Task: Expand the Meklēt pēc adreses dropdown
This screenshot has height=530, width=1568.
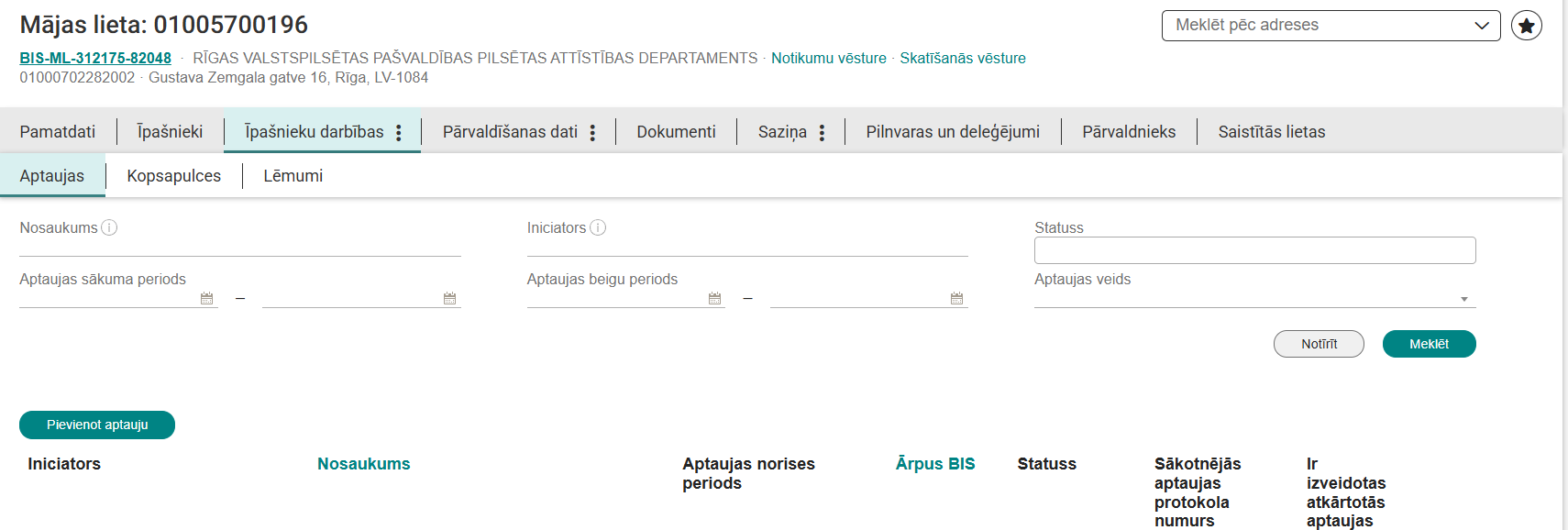Action: 1481,26
